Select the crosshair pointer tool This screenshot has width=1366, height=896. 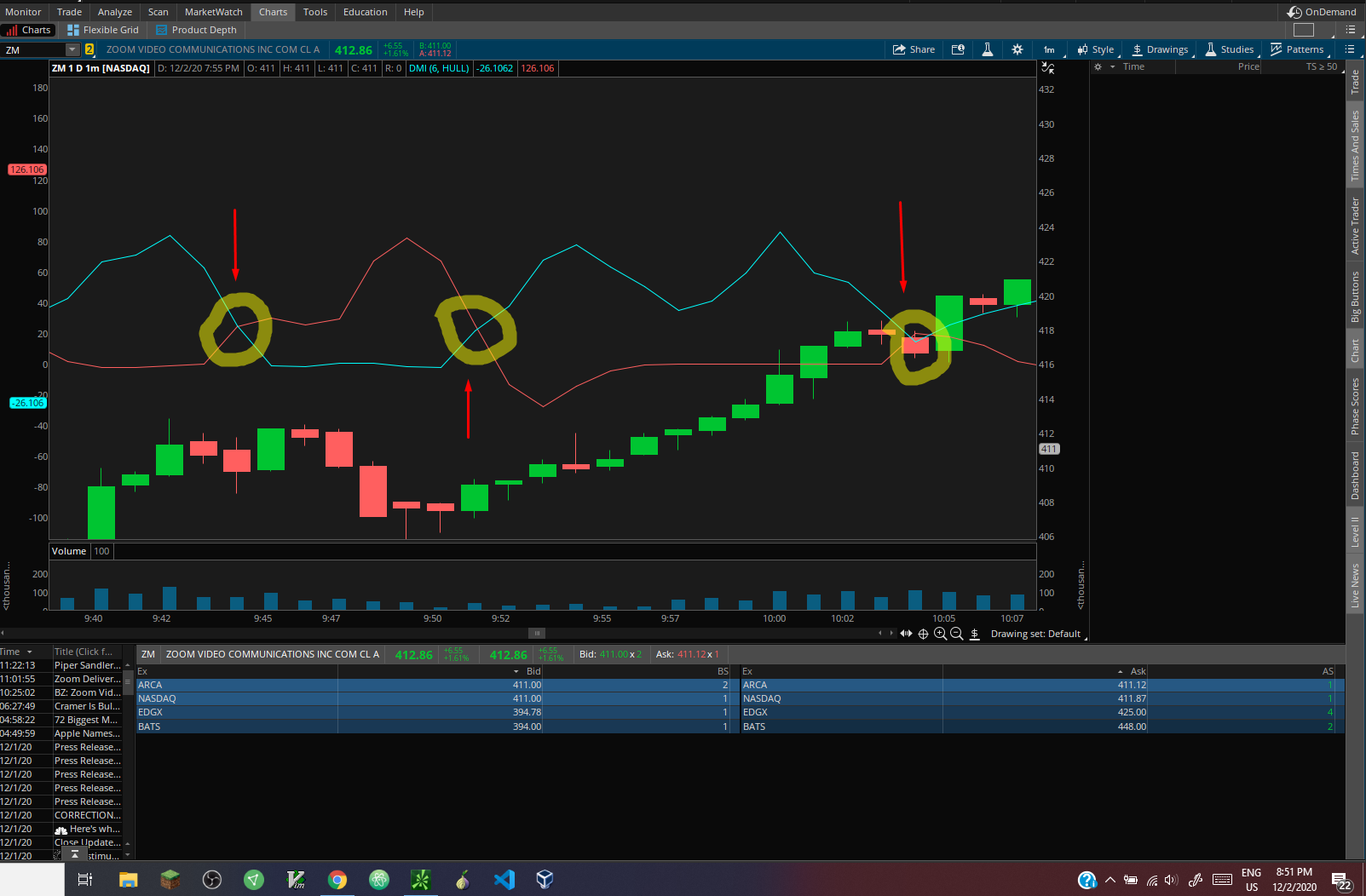click(923, 634)
